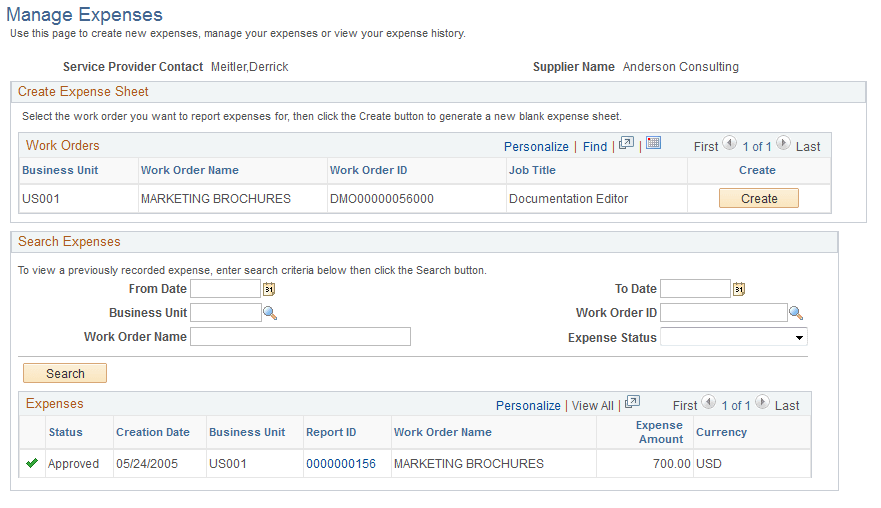This screenshot has height=508, width=881.
Task: Click Create for MARKETING BROCHURES work order
Action: (x=759, y=198)
